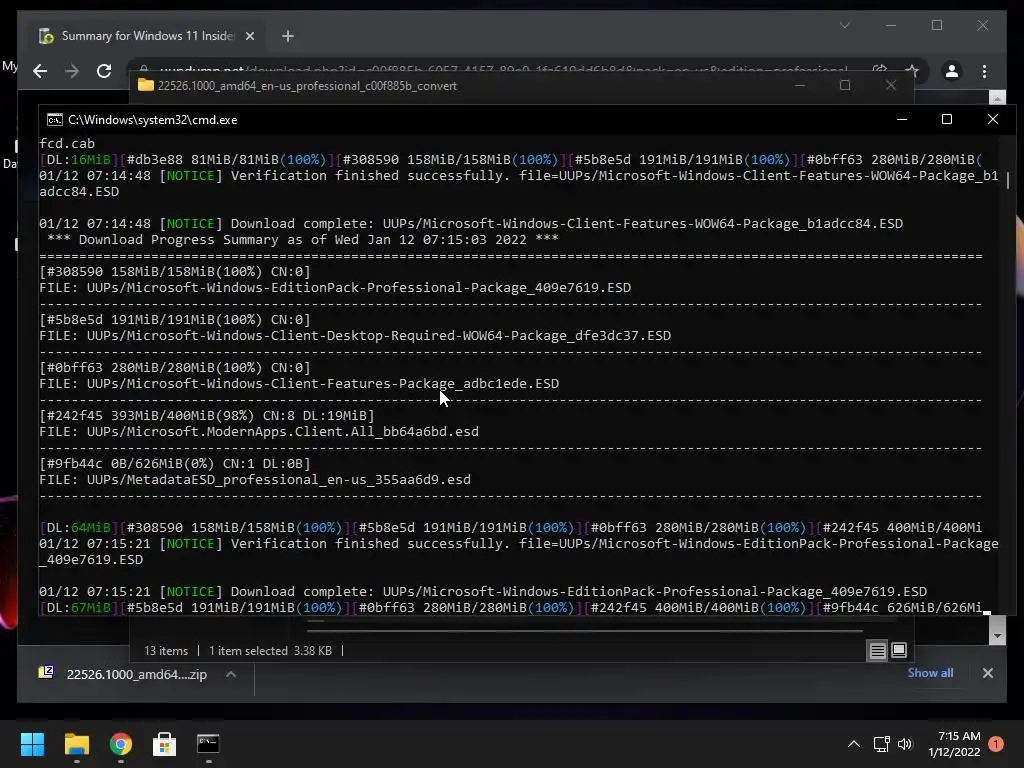1024x768 pixels.
Task: Open the notification badge with 1 alert
Action: [x=996, y=744]
